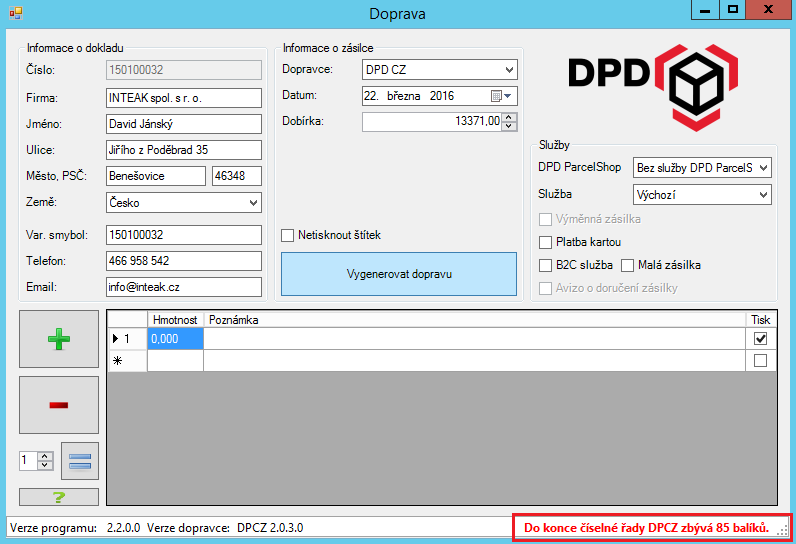Click the Hmotnost cell showing 0,000

tap(175, 338)
